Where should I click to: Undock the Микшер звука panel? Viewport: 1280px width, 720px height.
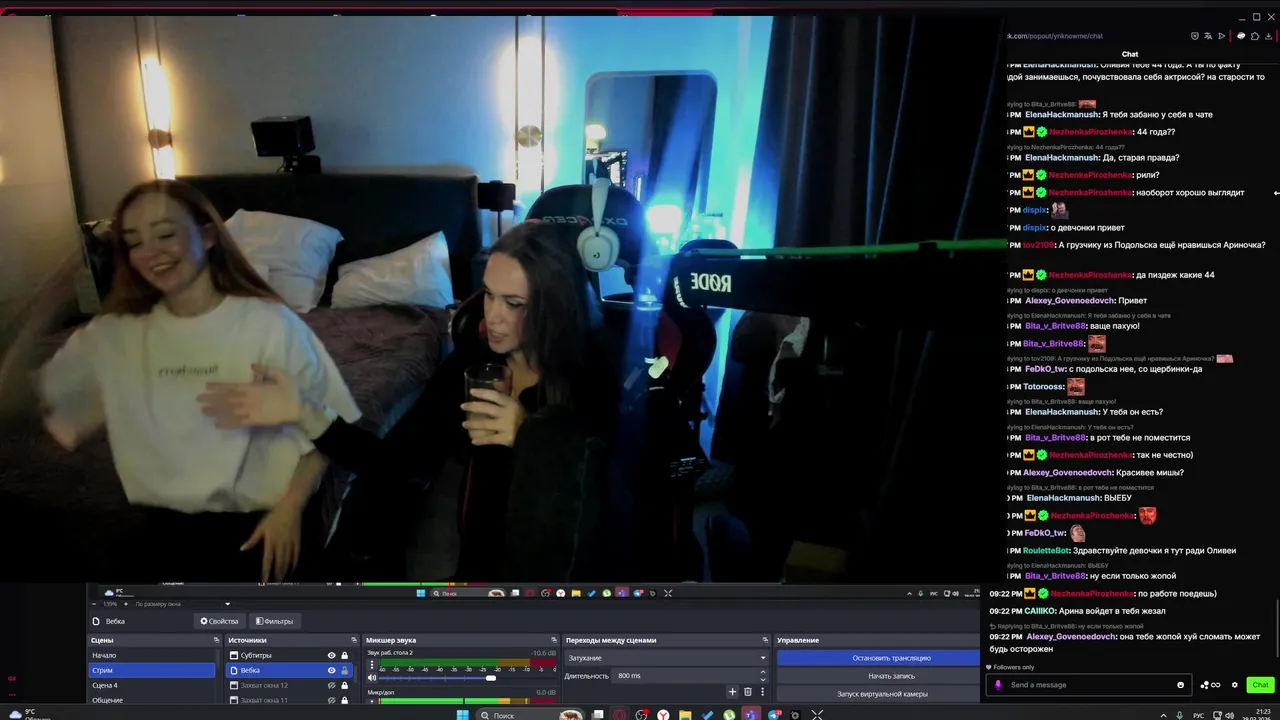(554, 640)
